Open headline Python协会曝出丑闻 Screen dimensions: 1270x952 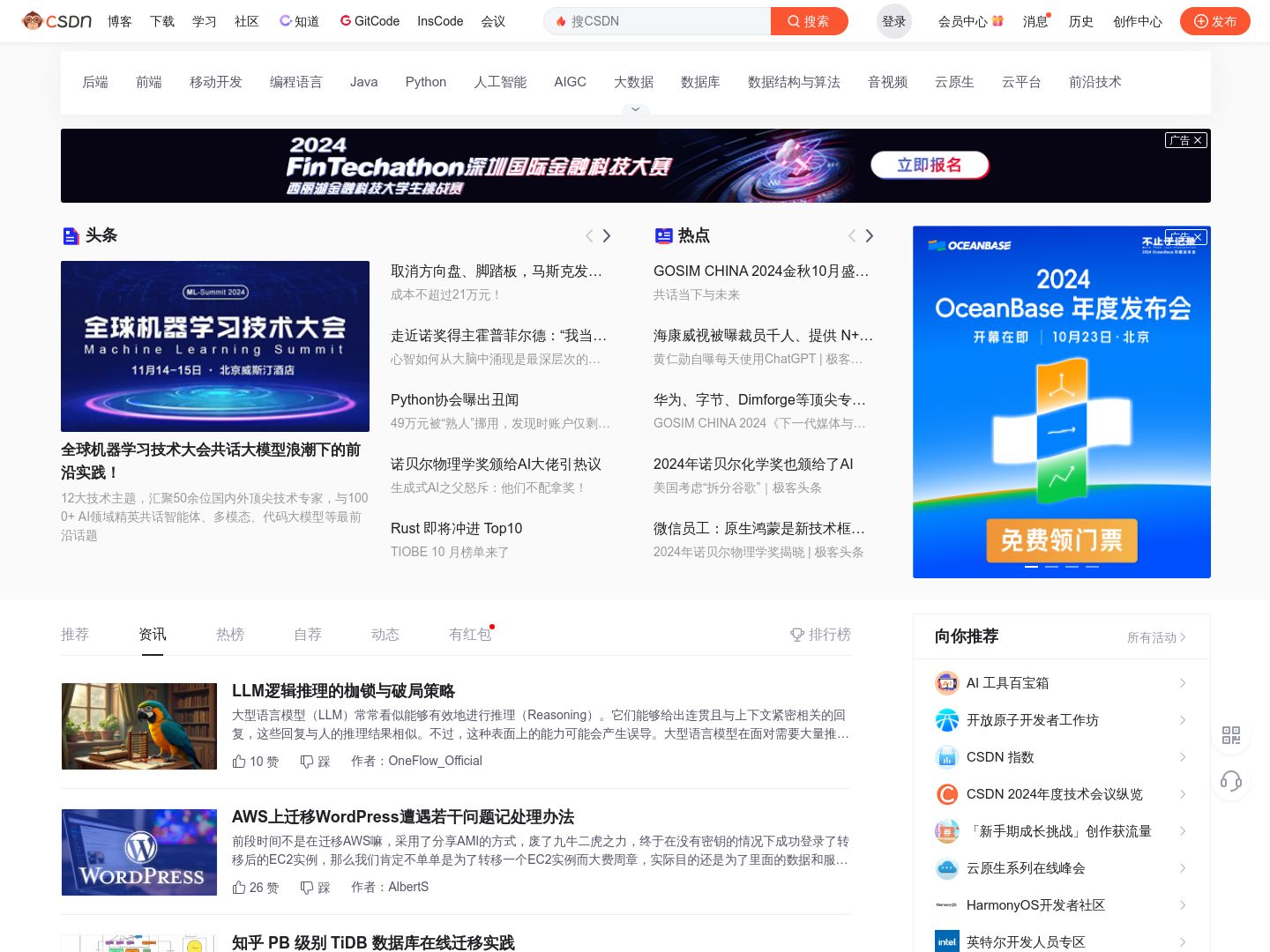[455, 399]
